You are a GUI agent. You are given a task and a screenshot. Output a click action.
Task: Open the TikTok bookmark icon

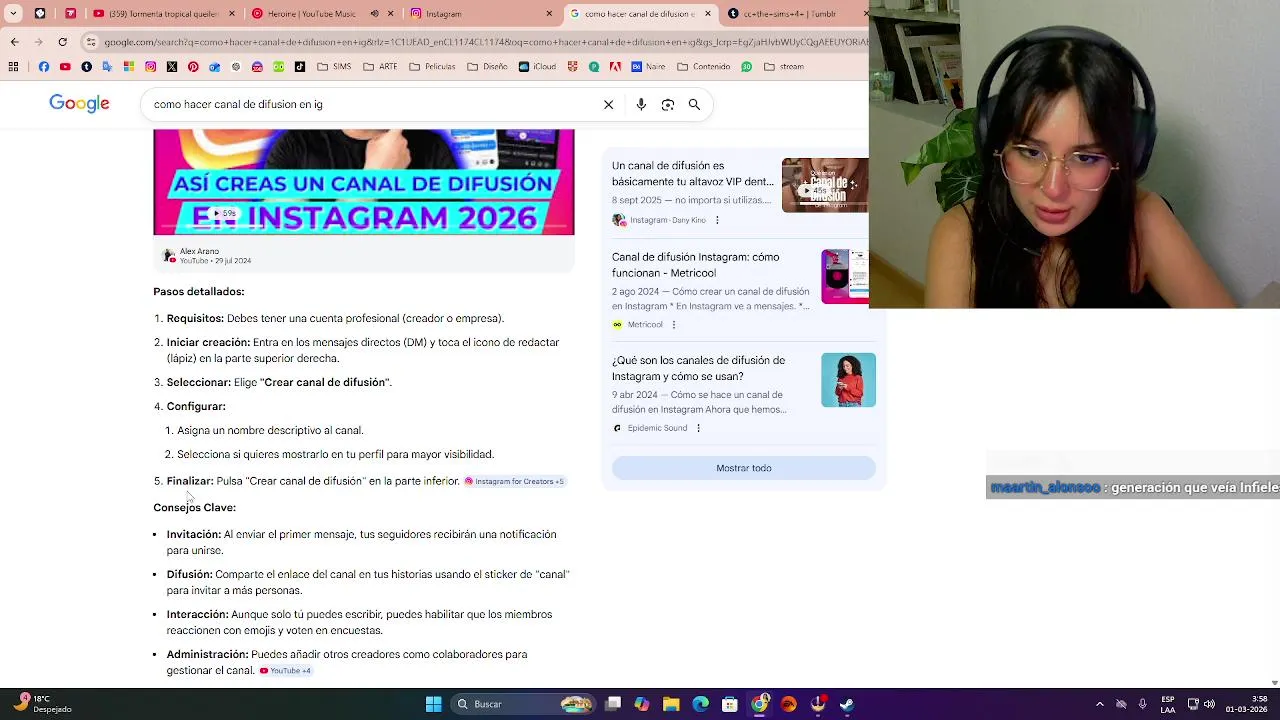pos(300,67)
